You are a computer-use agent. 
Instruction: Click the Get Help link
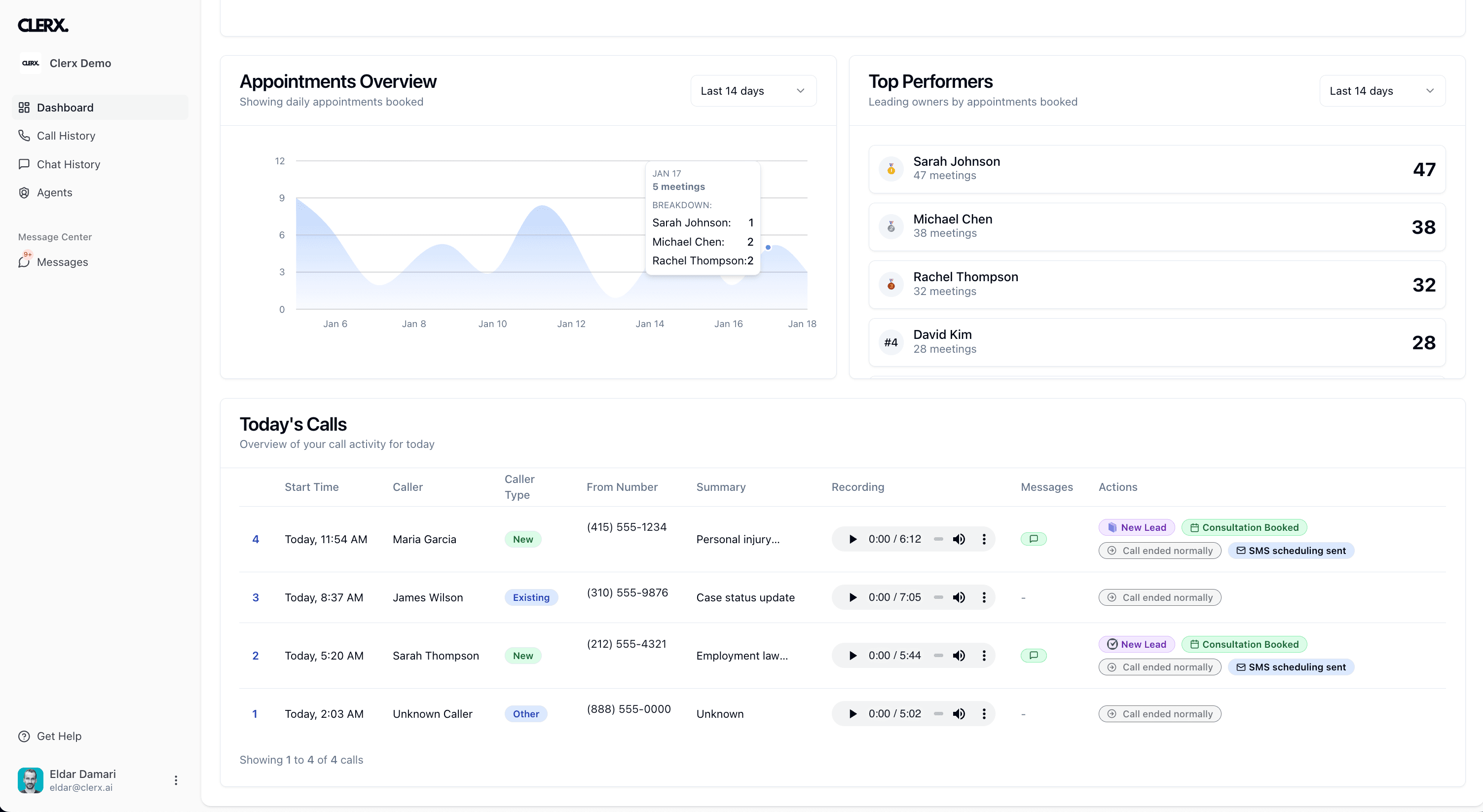[x=58, y=736]
